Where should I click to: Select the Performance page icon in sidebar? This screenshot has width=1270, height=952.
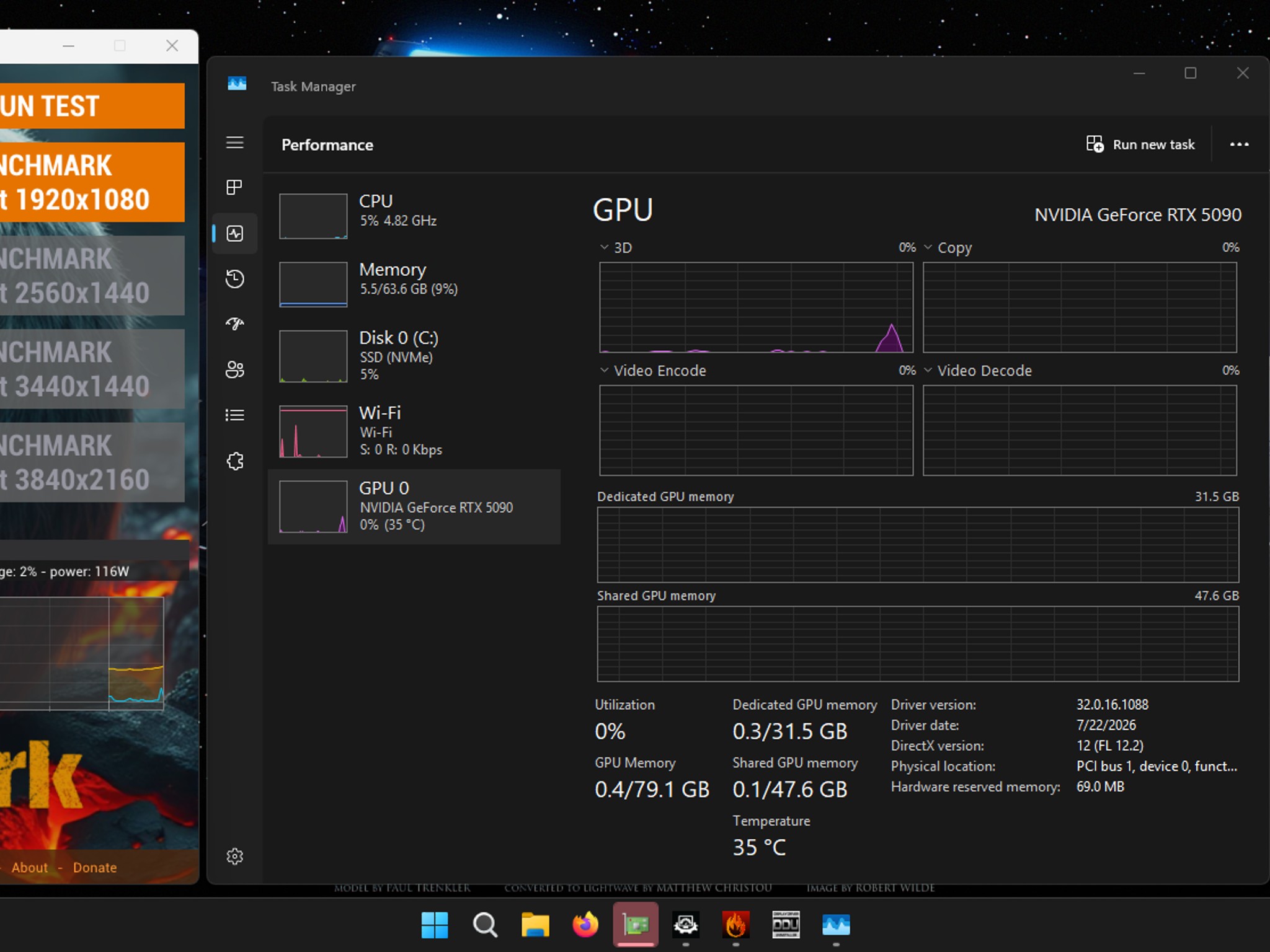234,233
